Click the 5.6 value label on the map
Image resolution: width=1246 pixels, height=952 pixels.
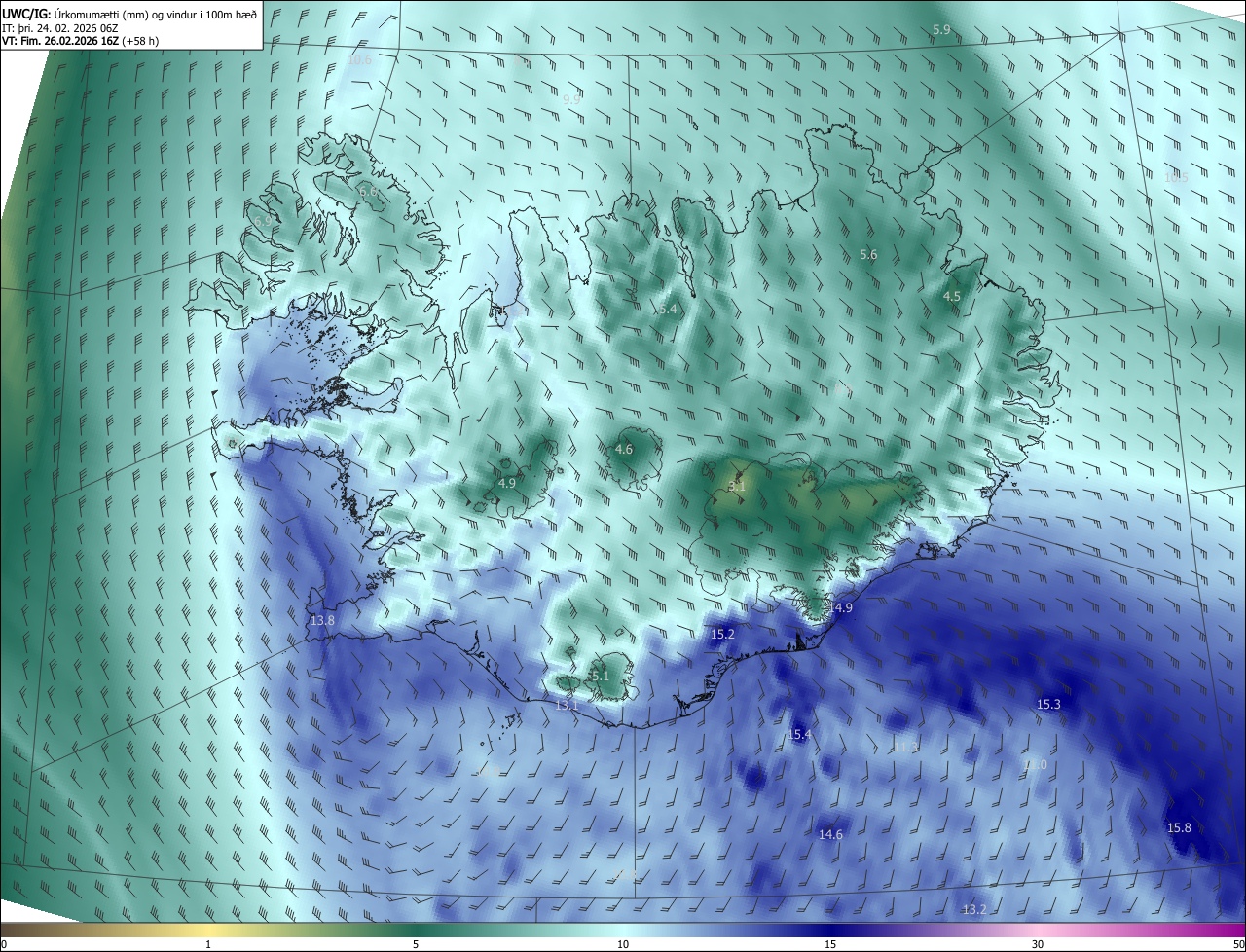click(868, 255)
